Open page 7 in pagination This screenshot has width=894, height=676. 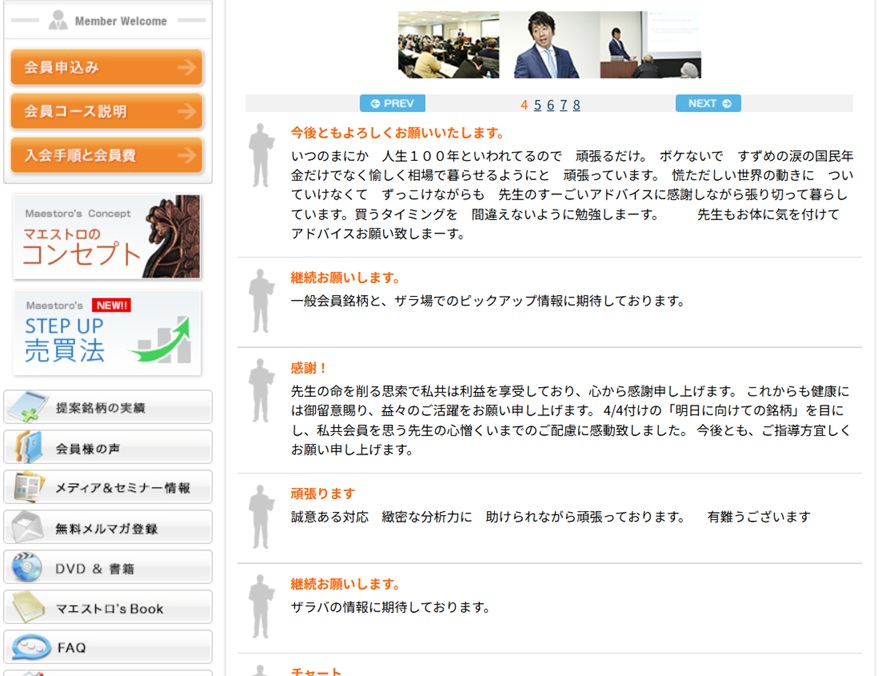[x=563, y=105]
